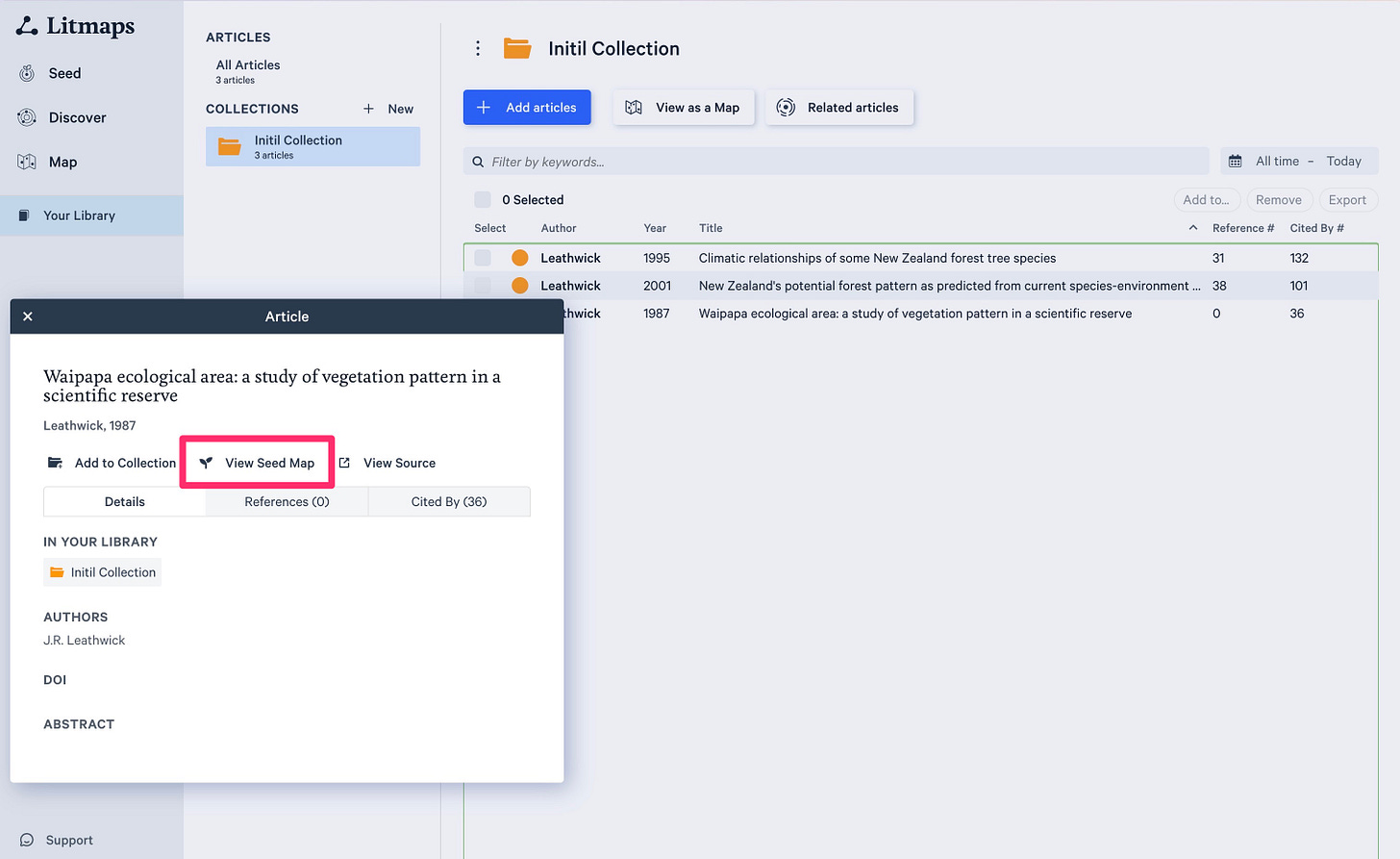
Task: Click Add to Collection in Article panel
Action: 112,463
